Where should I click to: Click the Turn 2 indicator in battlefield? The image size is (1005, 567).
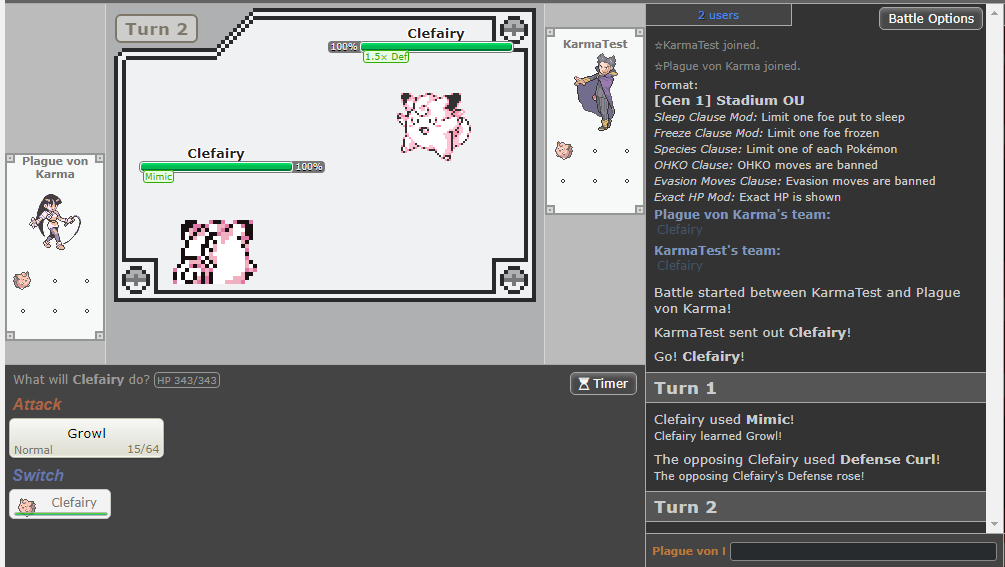156,29
